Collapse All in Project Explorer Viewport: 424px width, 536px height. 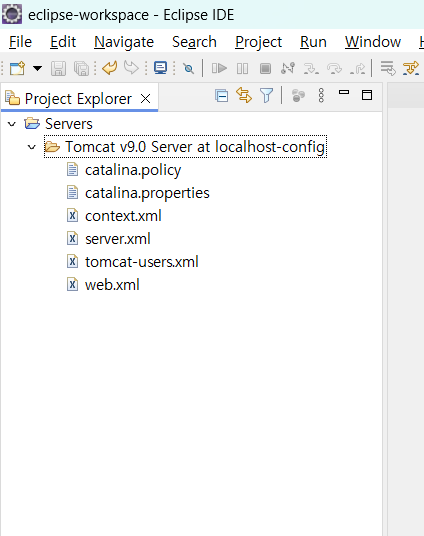point(222,95)
